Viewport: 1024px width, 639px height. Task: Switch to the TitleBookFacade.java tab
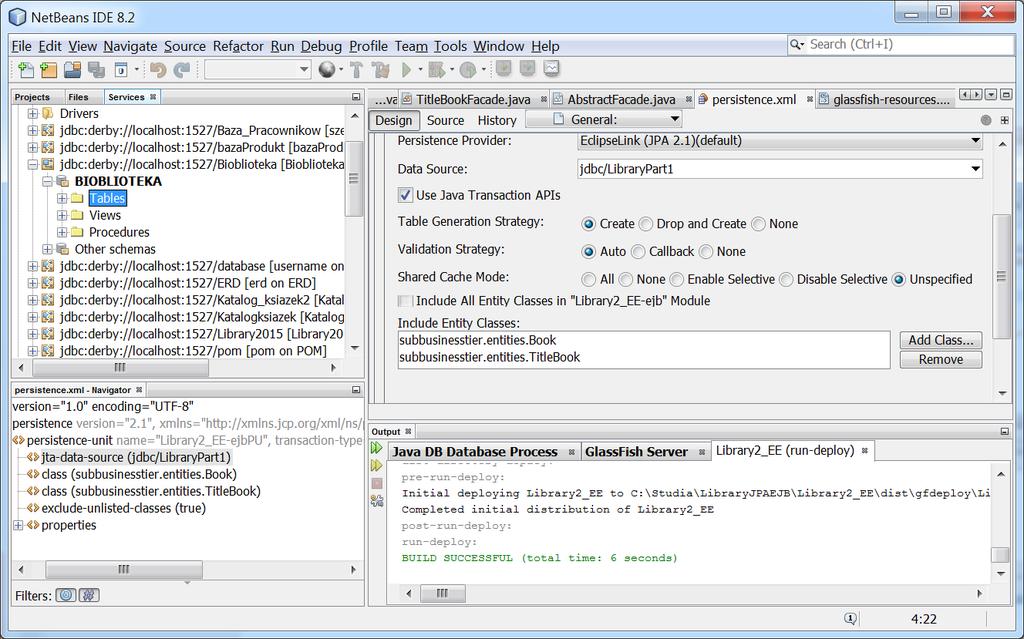point(473,99)
